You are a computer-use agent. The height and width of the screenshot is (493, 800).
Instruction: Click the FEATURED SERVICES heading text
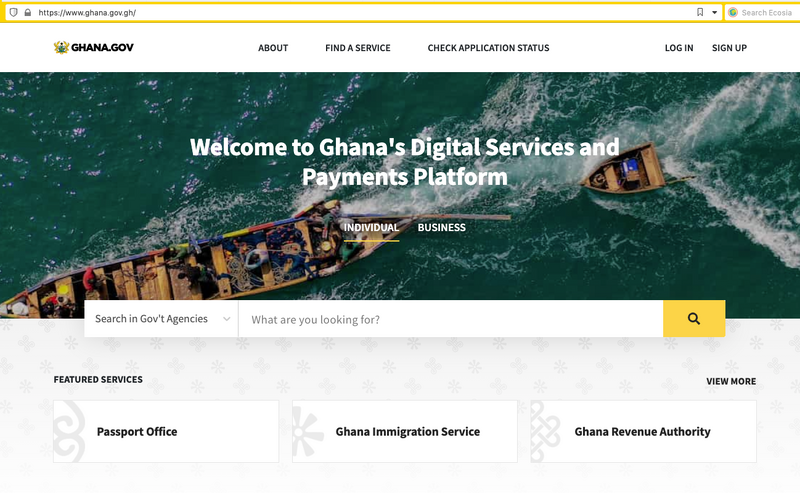click(98, 380)
